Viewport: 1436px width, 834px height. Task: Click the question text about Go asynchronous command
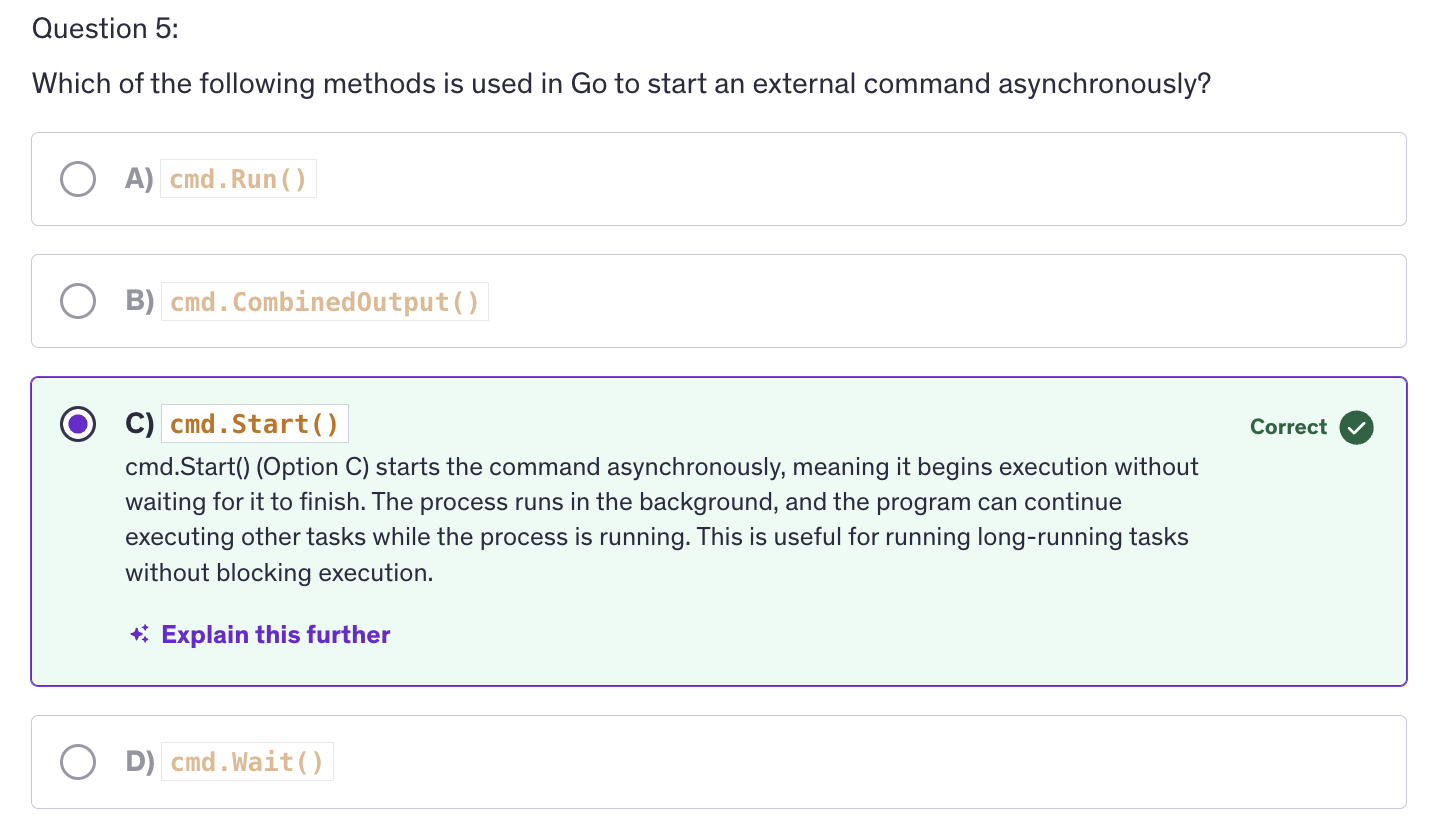point(621,83)
